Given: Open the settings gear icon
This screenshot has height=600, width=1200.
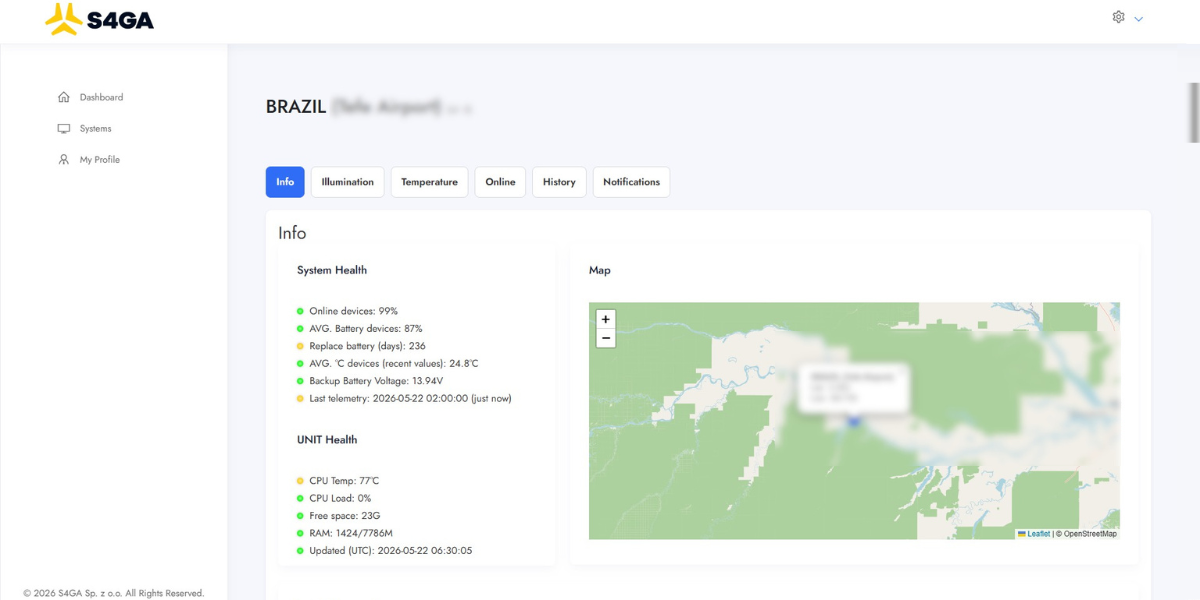Looking at the screenshot, I should coord(1118,17).
